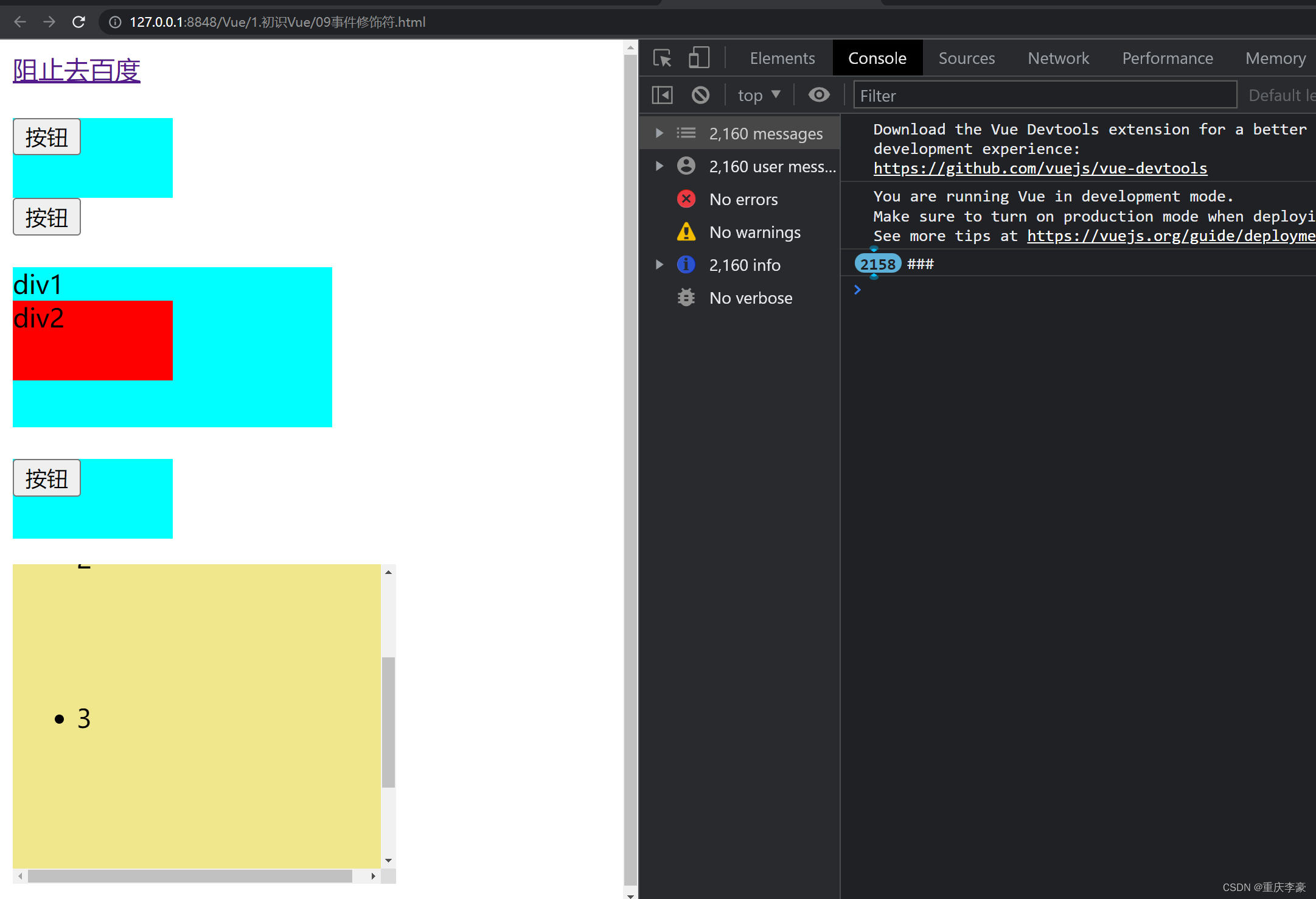Click the clear console icon
The height and width of the screenshot is (899, 1316).
(x=700, y=96)
